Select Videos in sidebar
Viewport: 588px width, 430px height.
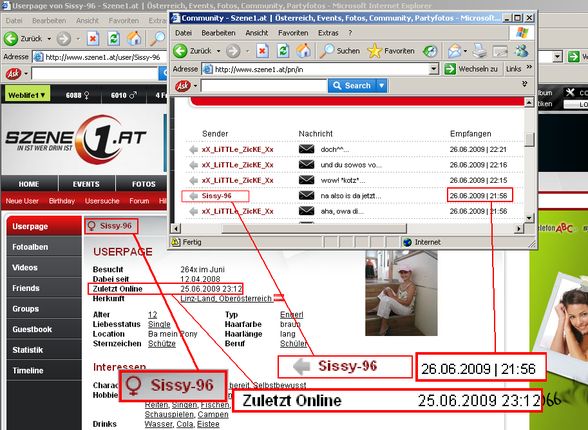click(x=44, y=268)
